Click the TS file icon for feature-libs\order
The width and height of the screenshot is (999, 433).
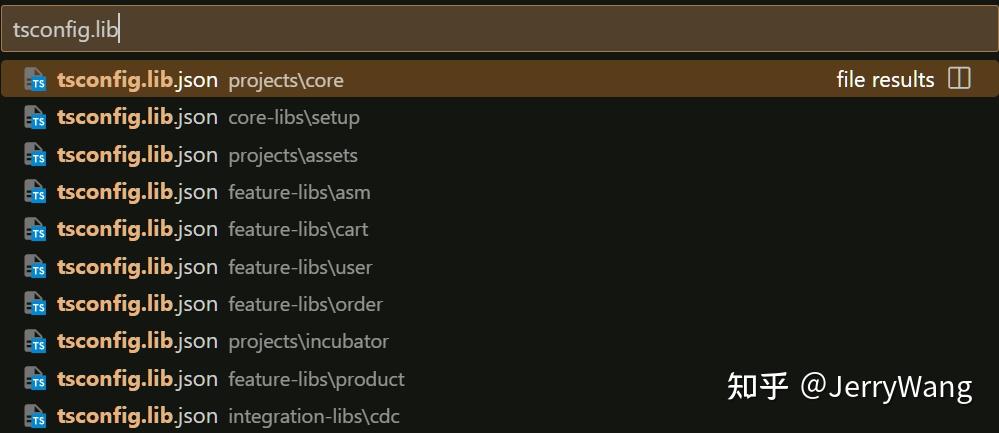(36, 304)
